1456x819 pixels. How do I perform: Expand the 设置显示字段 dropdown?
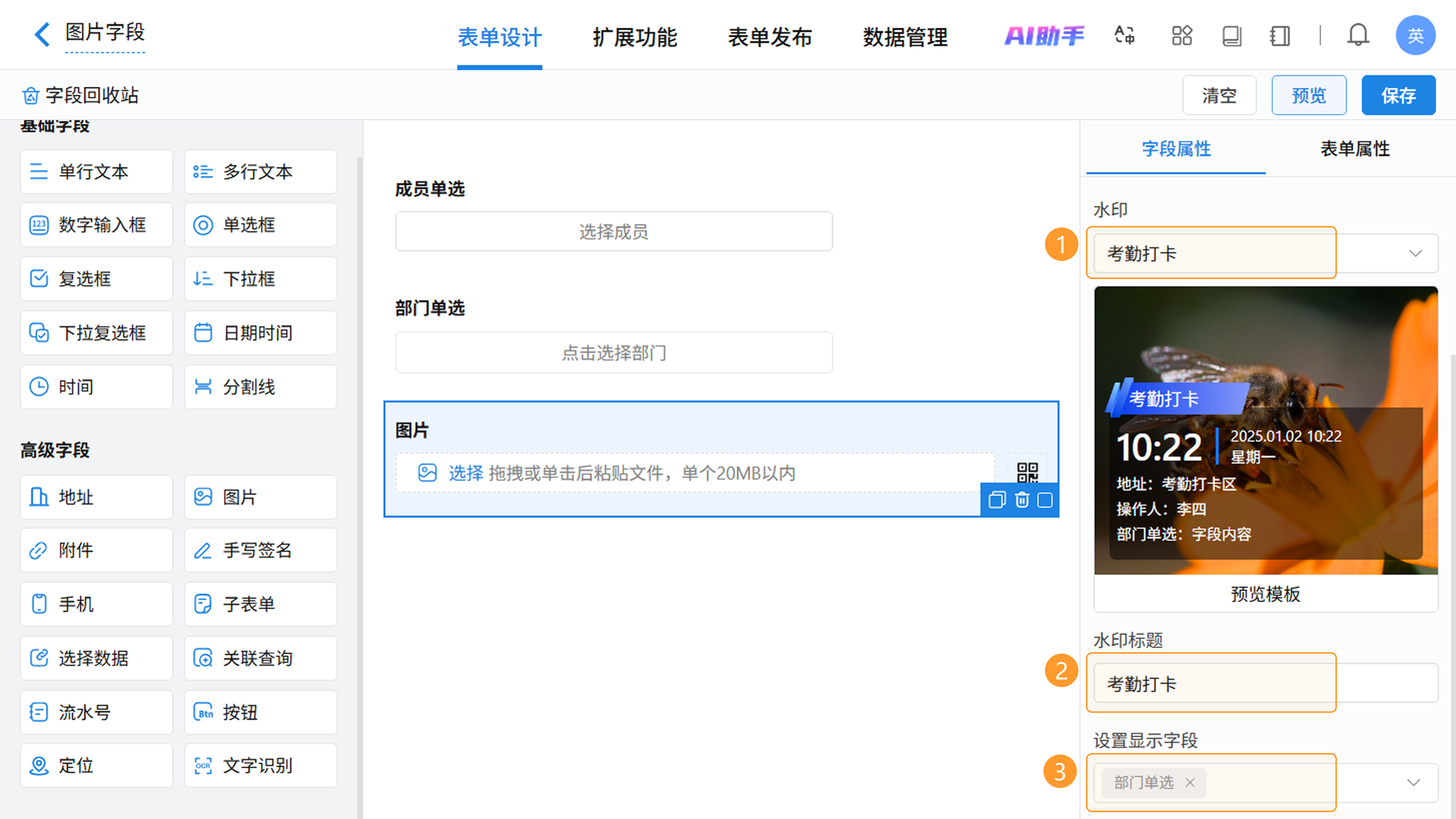pos(1413,782)
